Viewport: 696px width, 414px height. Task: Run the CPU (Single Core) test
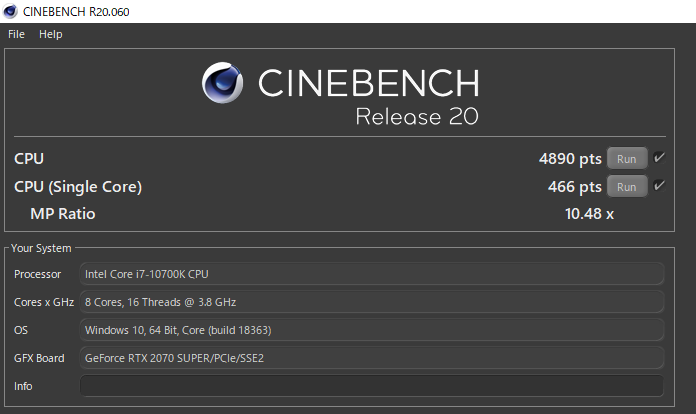tap(626, 187)
